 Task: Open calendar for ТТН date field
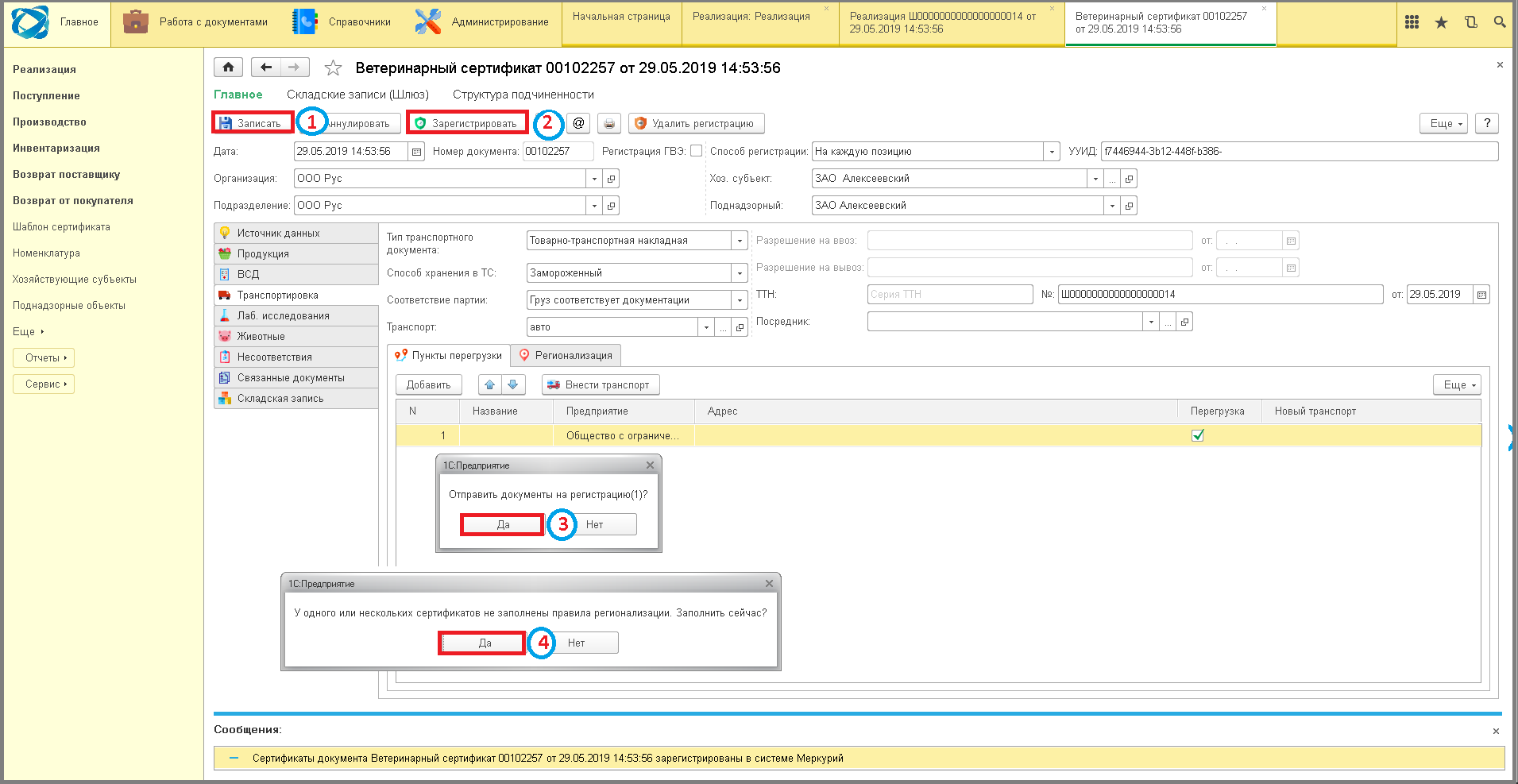pos(1481,295)
